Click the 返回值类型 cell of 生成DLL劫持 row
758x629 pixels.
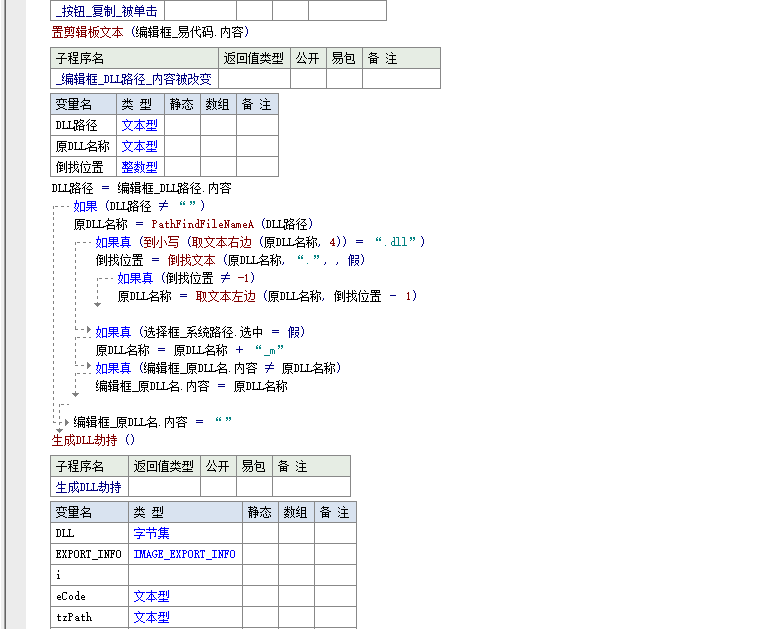164,487
